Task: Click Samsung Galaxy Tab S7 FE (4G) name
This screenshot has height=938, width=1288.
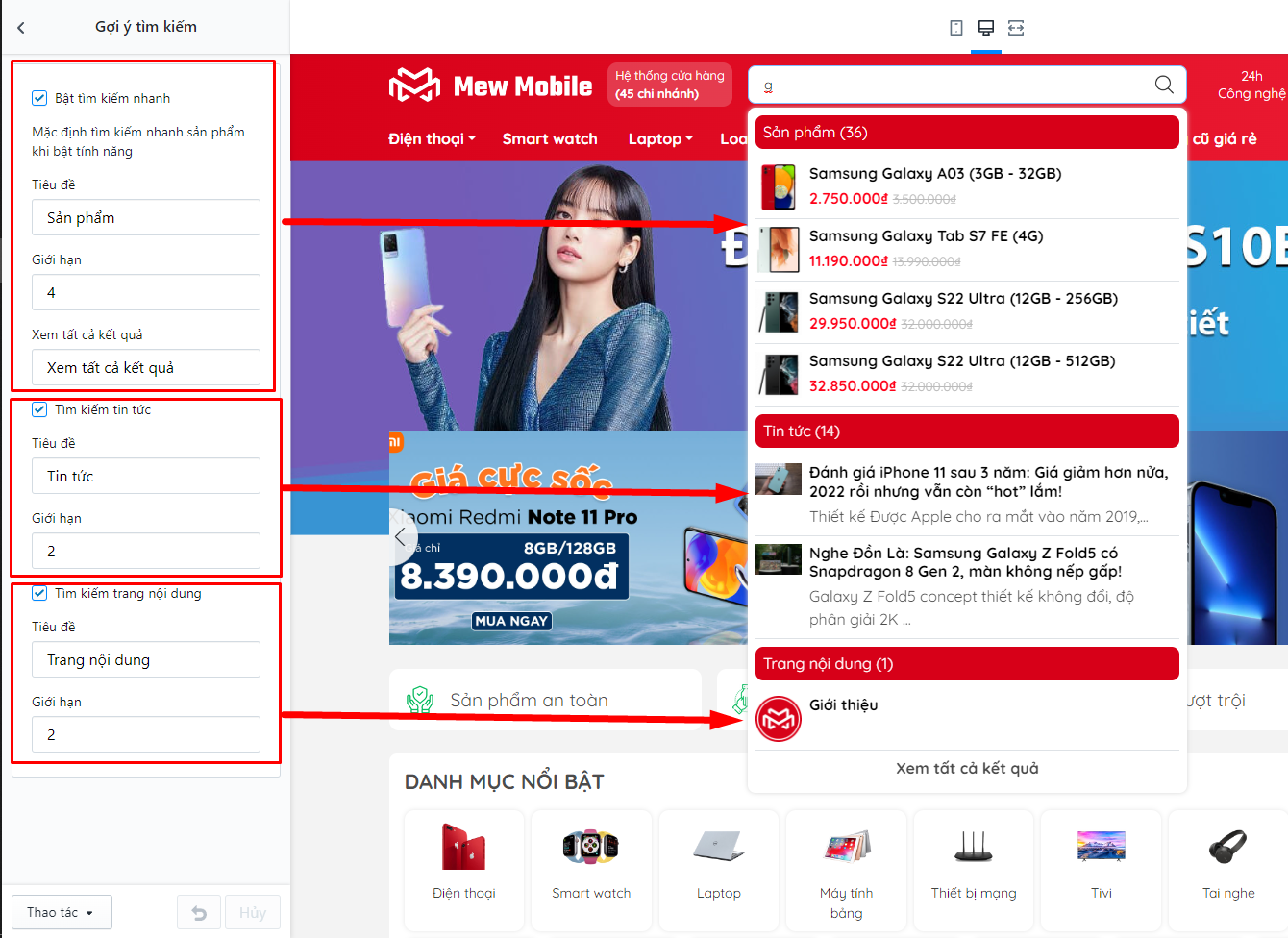Action: 926,235
